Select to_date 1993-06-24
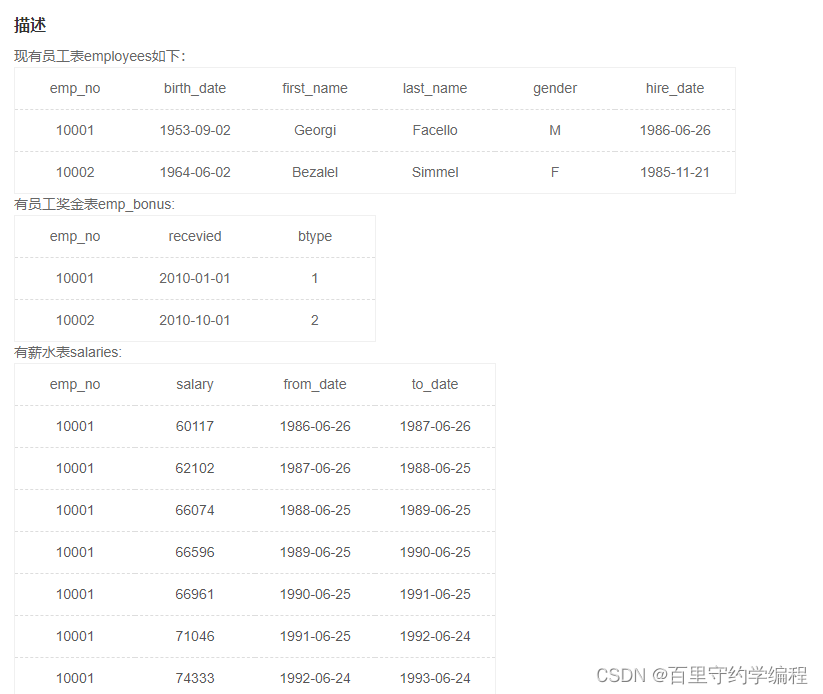This screenshot has height=694, width=823. [x=435, y=678]
